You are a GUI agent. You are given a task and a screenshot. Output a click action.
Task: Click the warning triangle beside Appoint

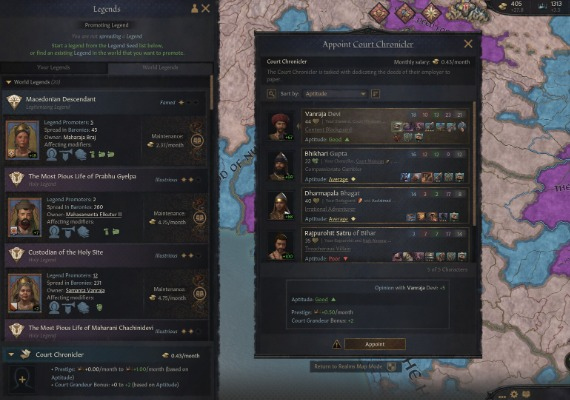point(337,344)
